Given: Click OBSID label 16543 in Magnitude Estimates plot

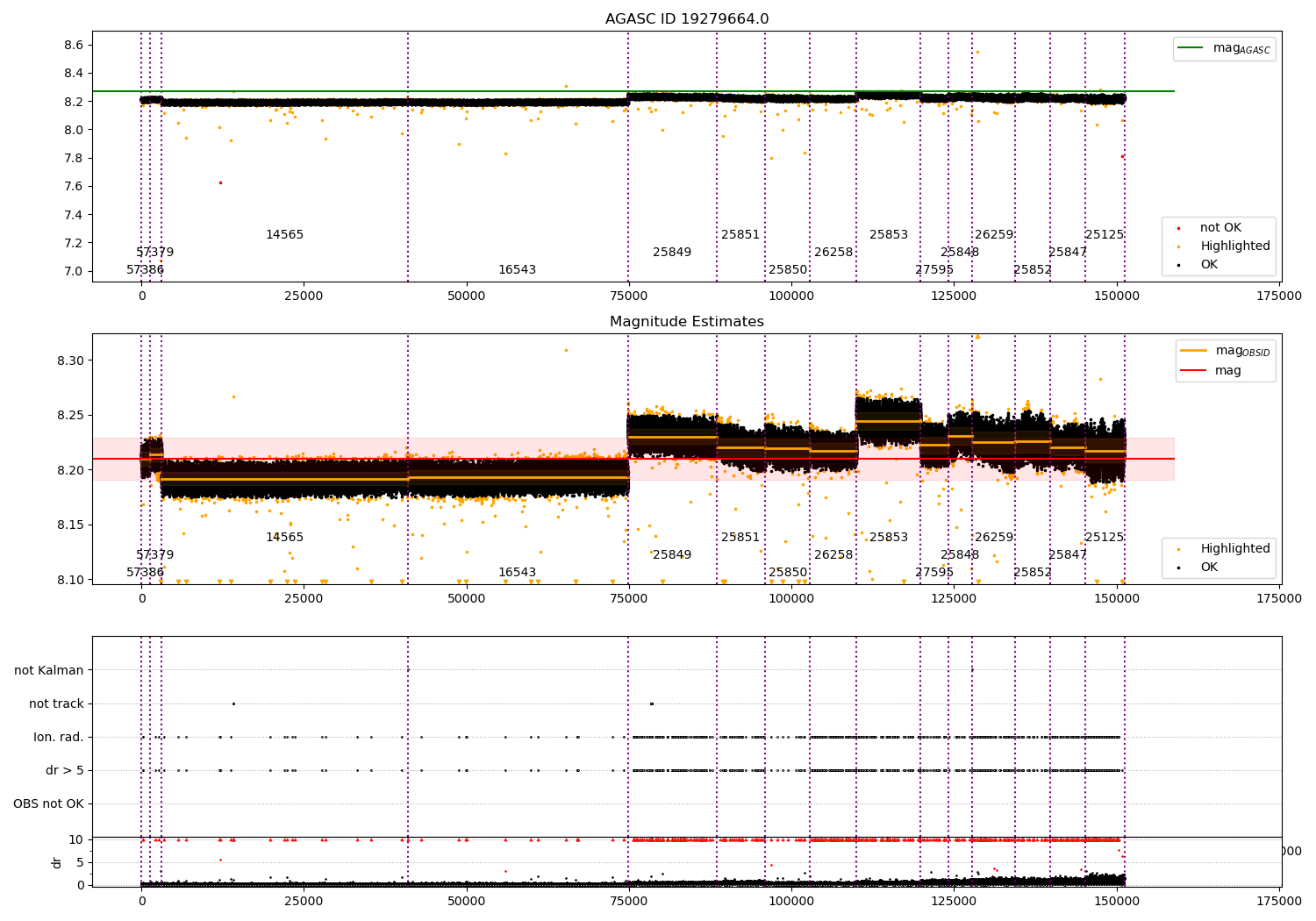Looking at the screenshot, I should click(517, 572).
